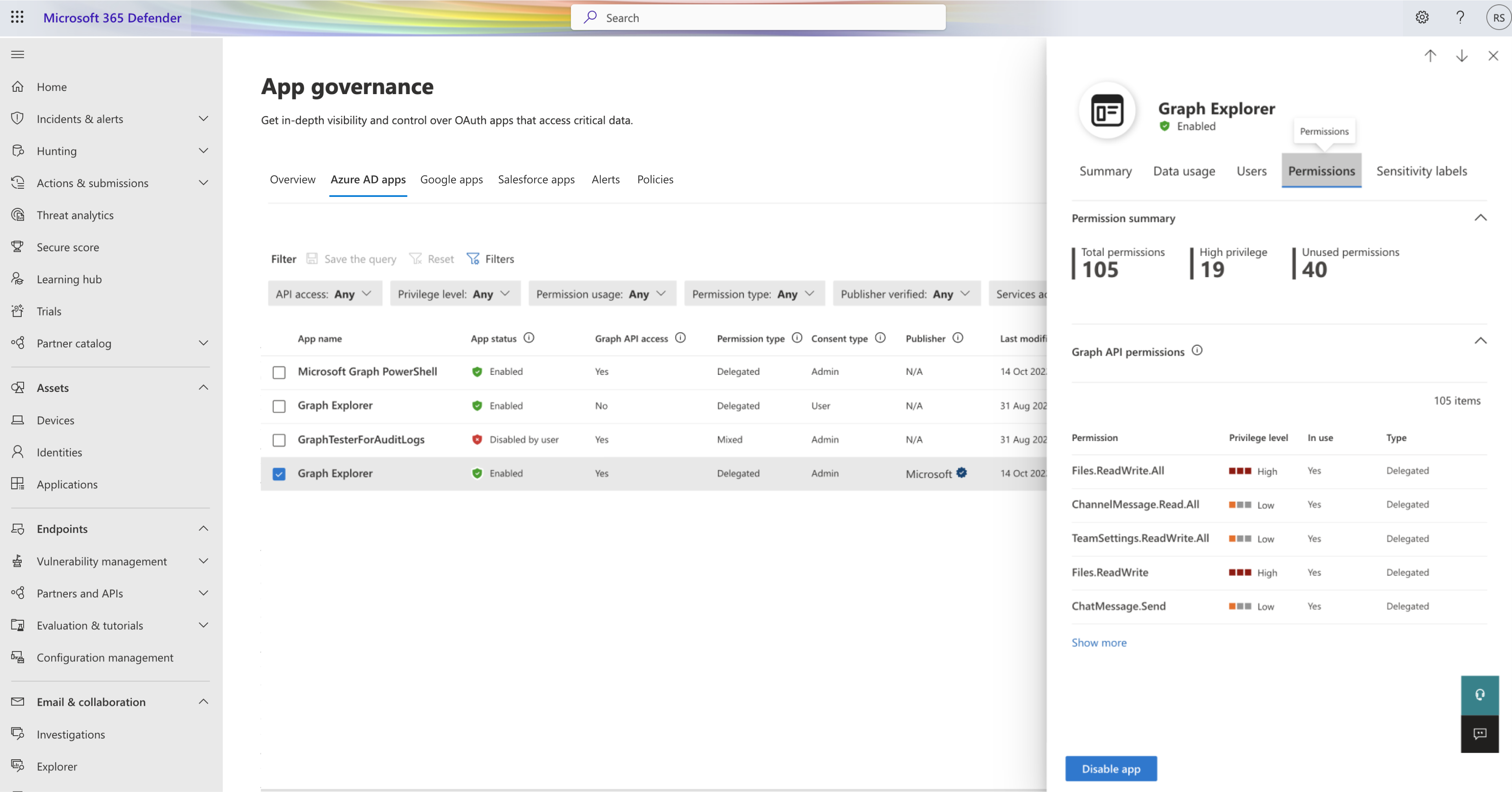Click the Secure score sidebar icon
This screenshot has height=792, width=1512.
tap(18, 246)
